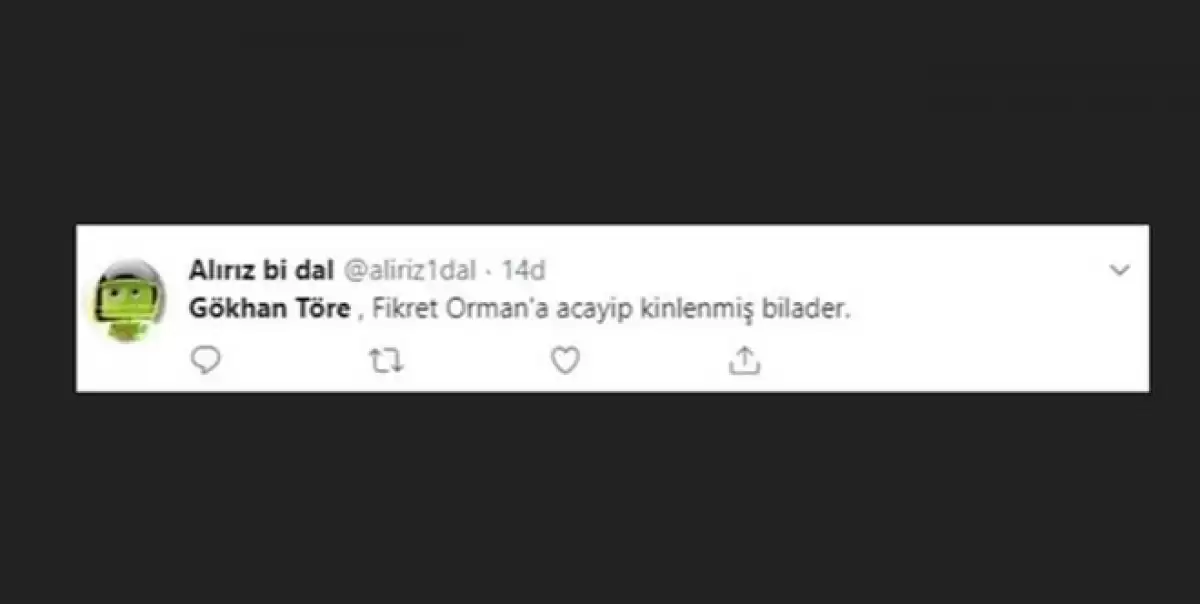Click the @aliriz1dal handle
Image resolution: width=1200 pixels, height=604 pixels.
410,270
